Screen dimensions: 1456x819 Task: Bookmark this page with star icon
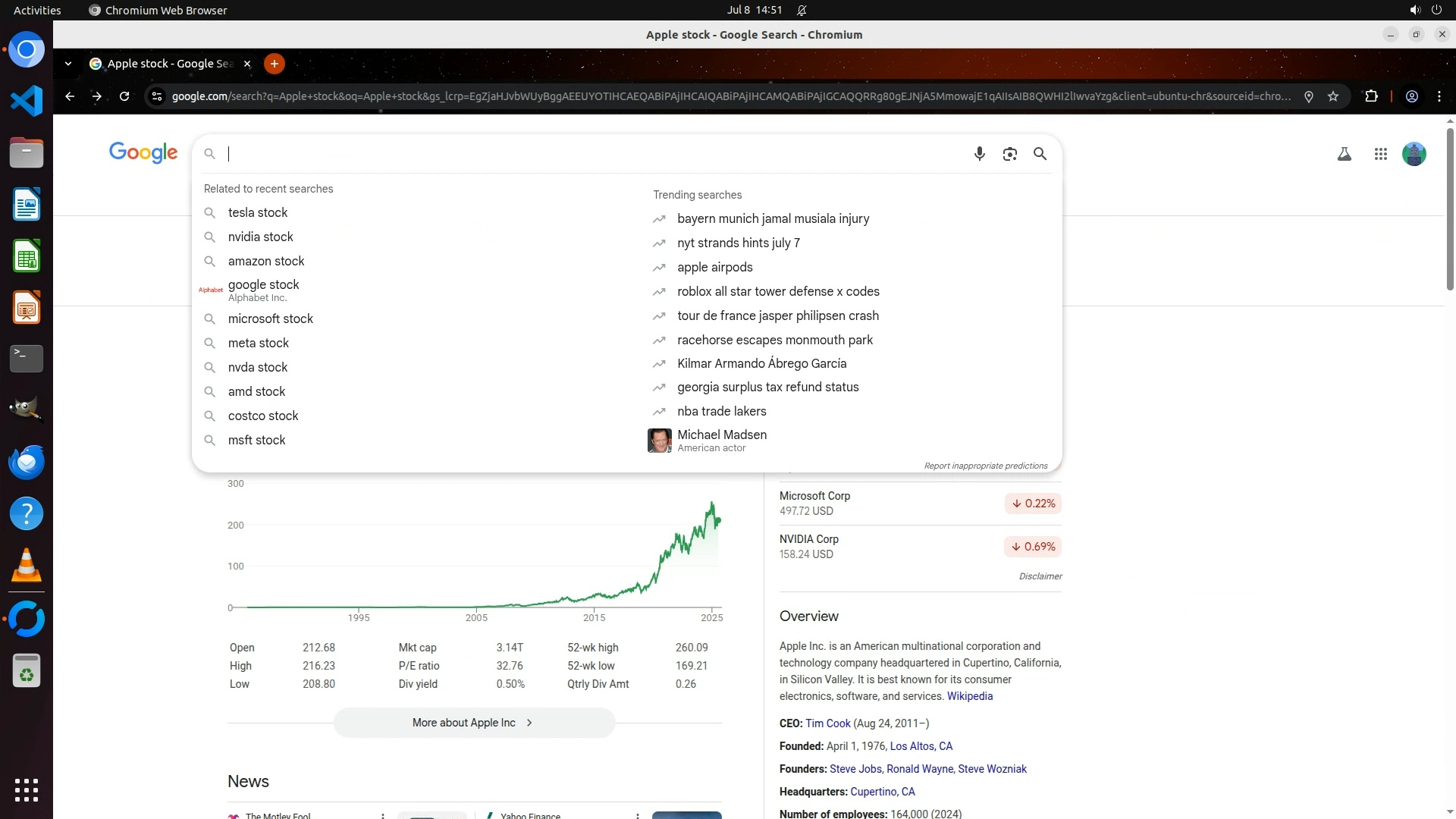[x=1333, y=96]
